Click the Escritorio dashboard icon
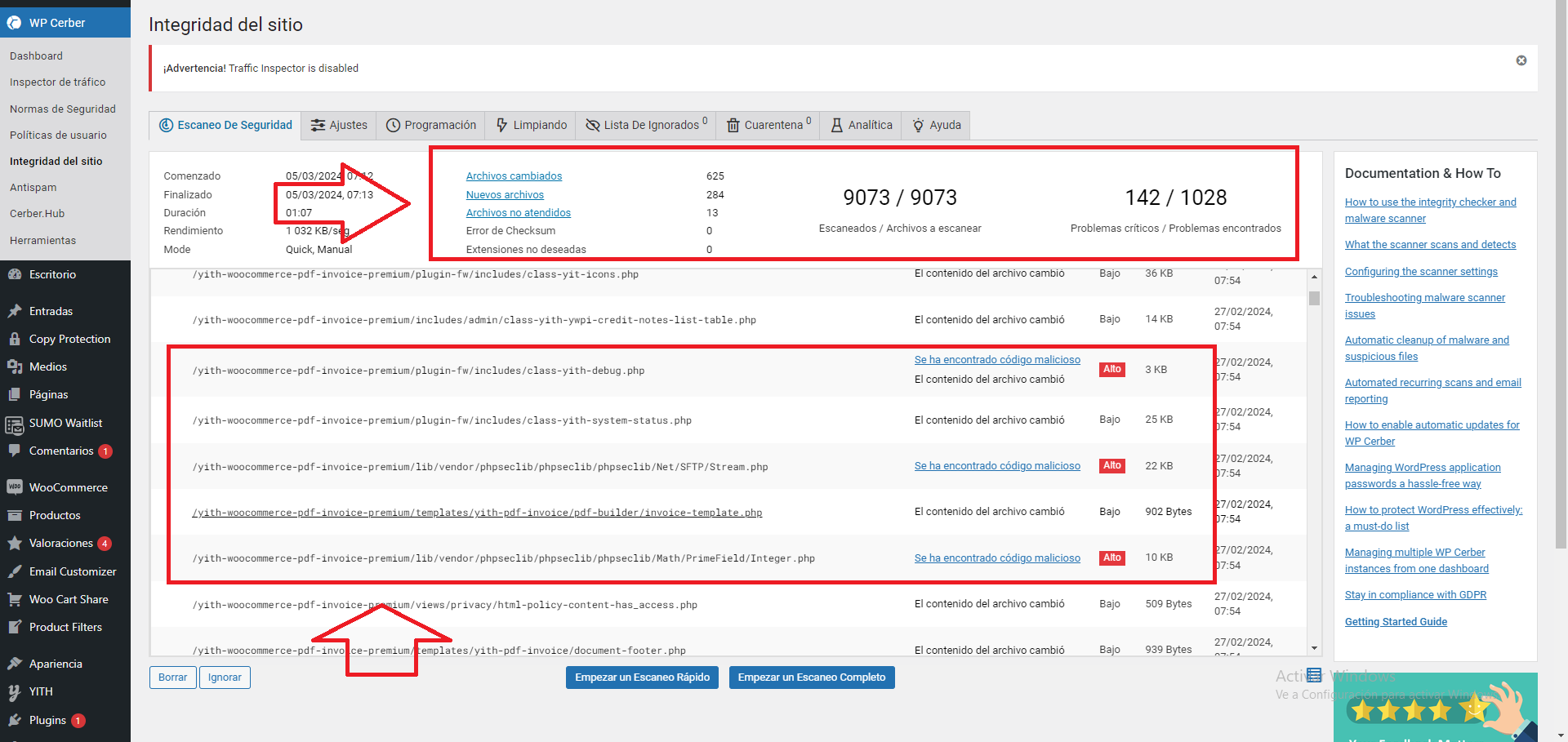This screenshot has width=1568, height=742. pos(14,274)
